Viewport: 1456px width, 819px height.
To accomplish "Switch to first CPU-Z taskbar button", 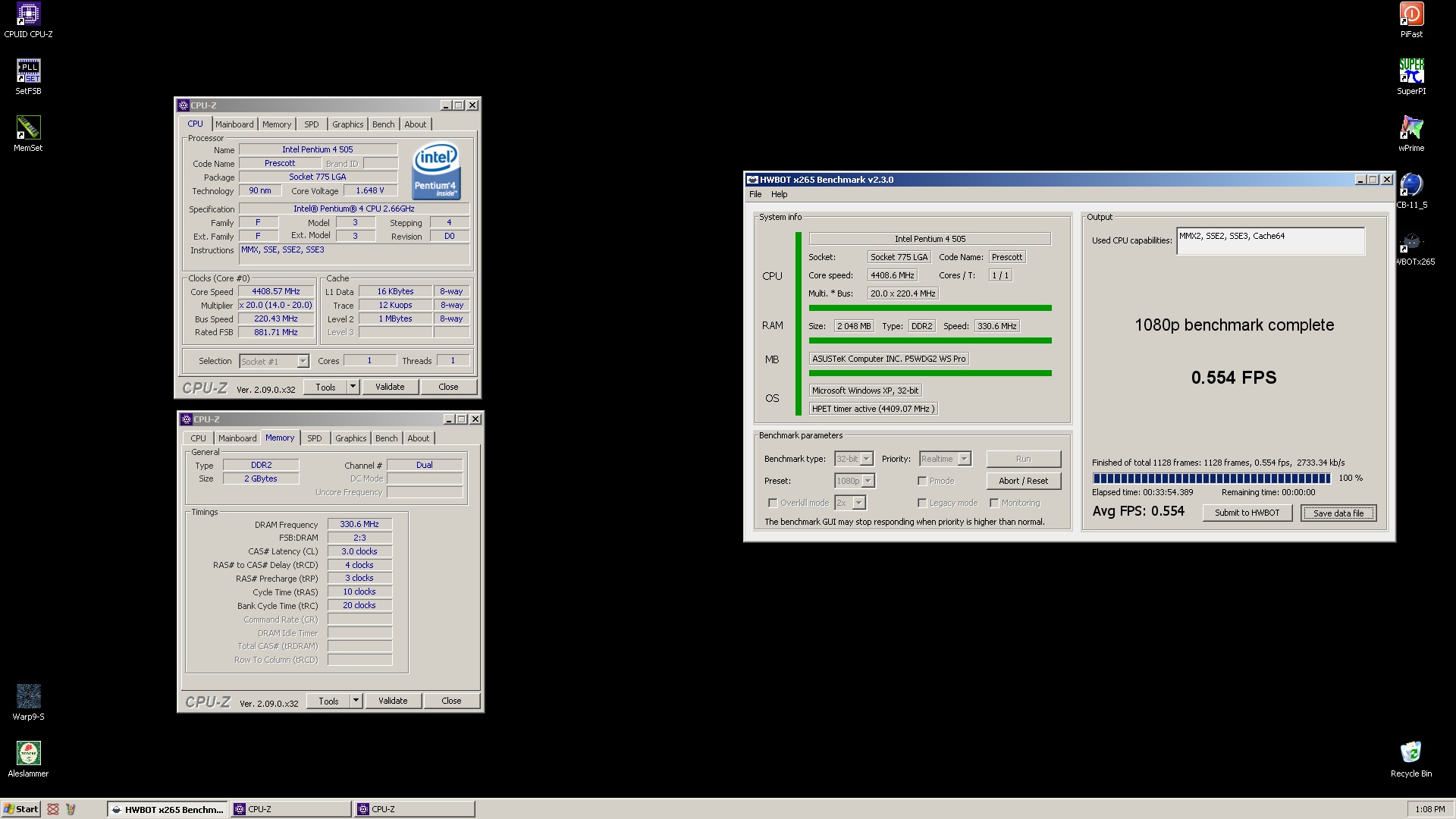I will tap(291, 809).
